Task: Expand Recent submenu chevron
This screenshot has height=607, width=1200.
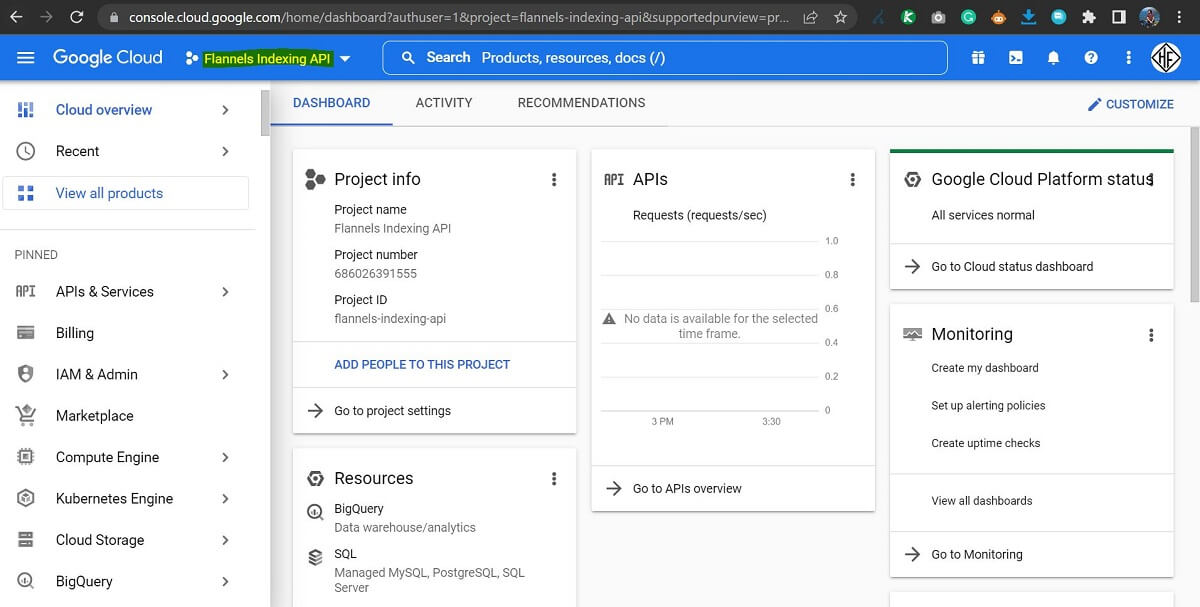Action: (225, 151)
